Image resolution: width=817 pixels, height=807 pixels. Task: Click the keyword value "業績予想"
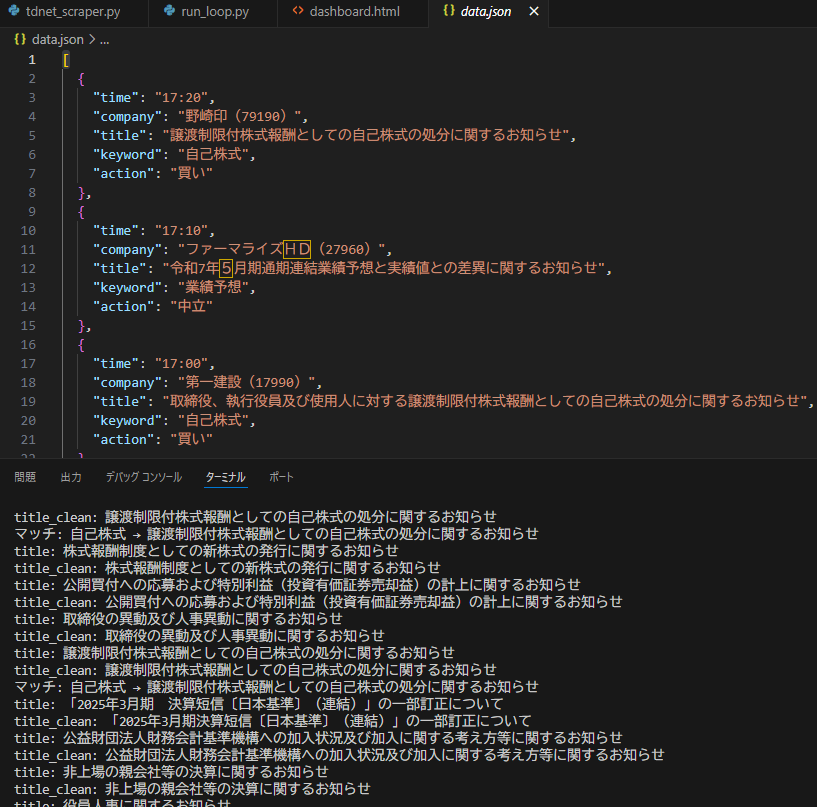[213, 287]
